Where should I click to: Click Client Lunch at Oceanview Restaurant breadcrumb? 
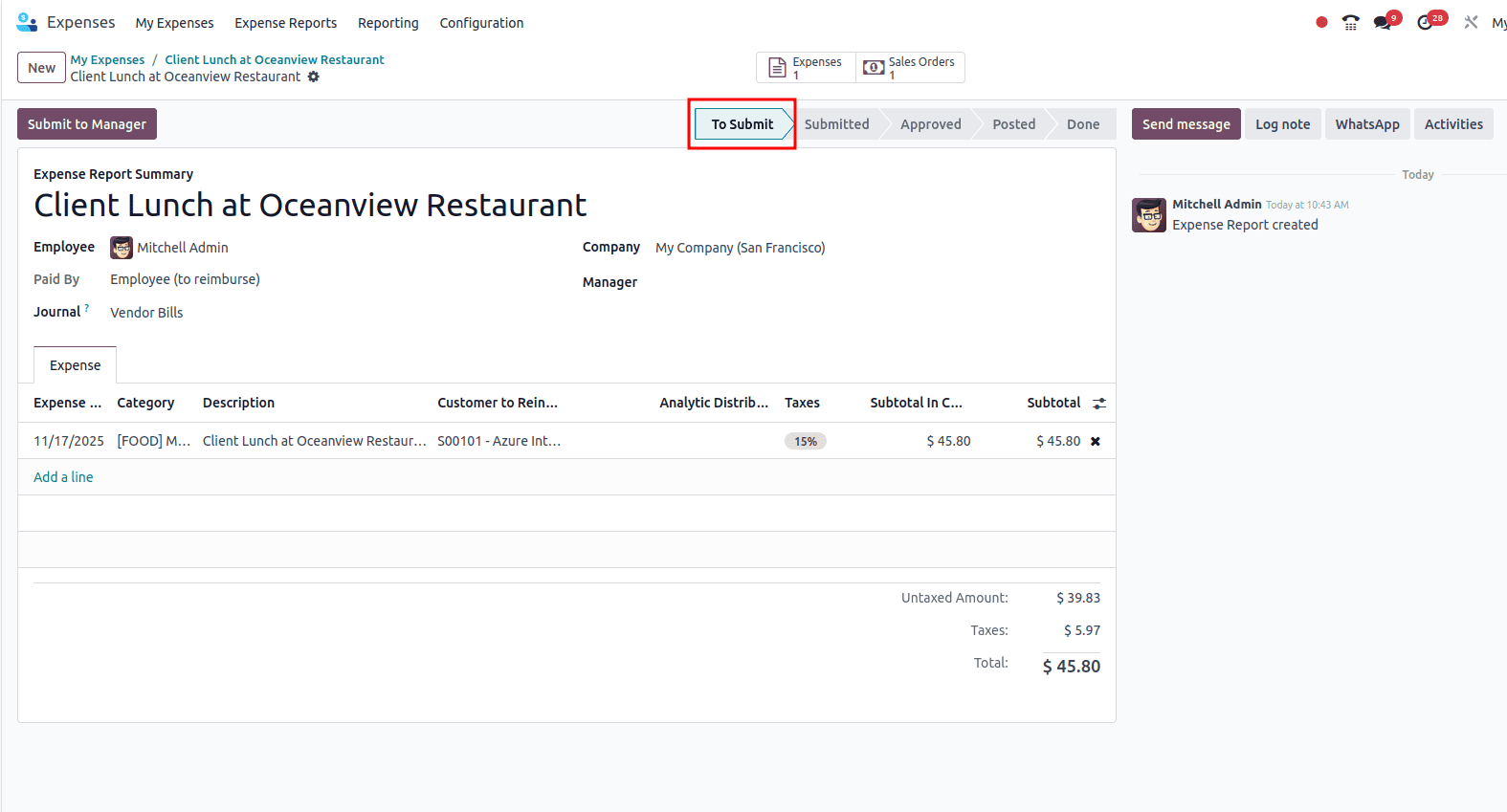tap(275, 59)
